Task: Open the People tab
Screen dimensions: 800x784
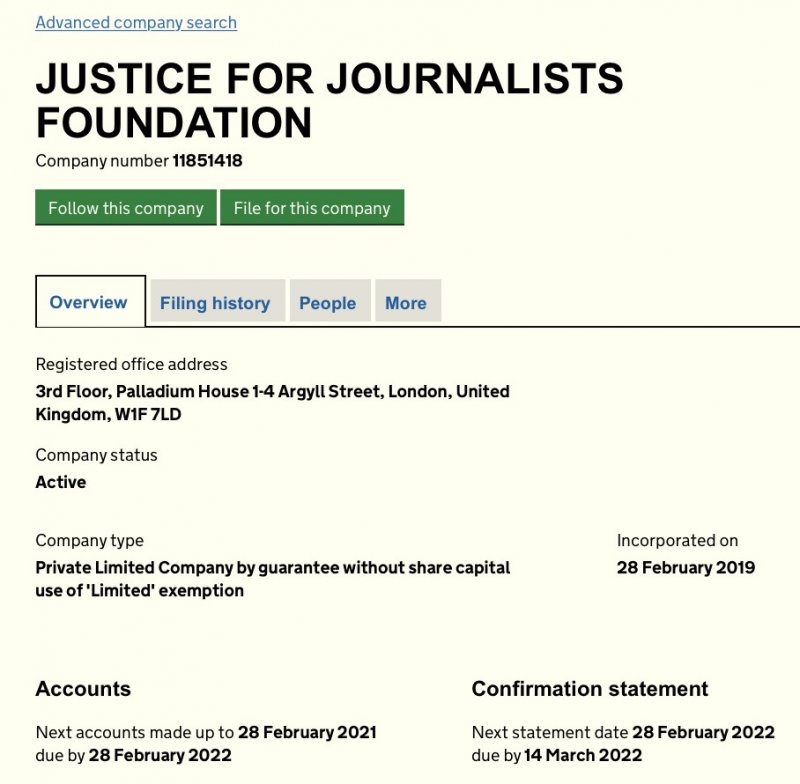Action: click(x=328, y=302)
